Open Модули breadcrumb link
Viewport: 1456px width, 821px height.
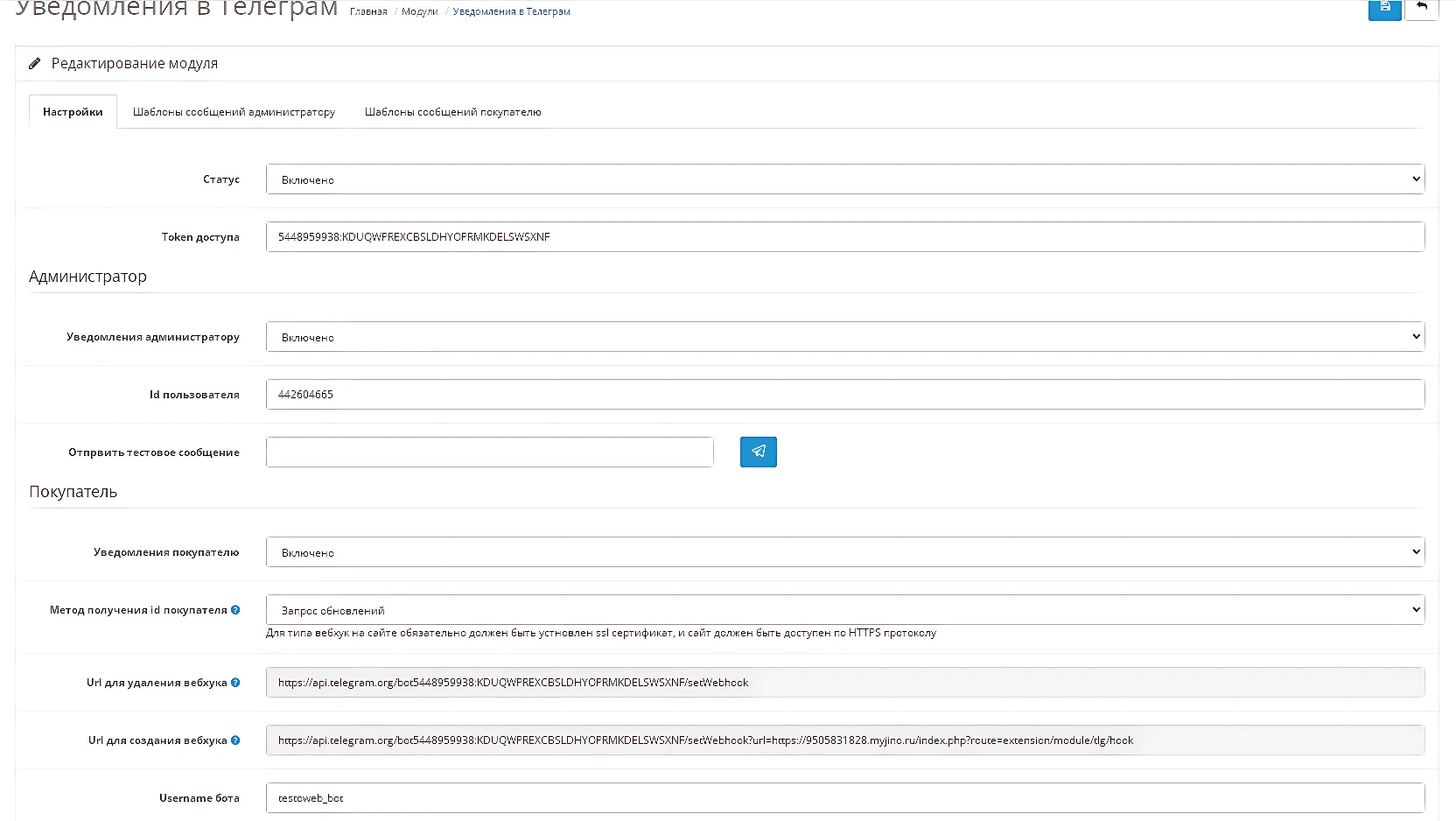(420, 12)
